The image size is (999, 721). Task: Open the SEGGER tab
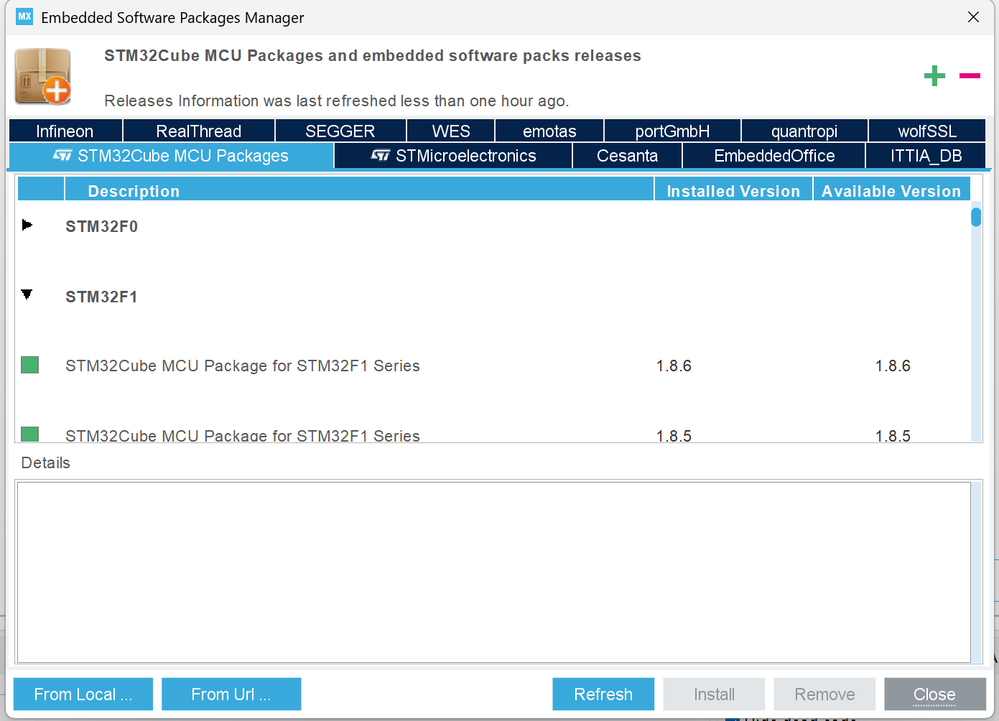340,131
